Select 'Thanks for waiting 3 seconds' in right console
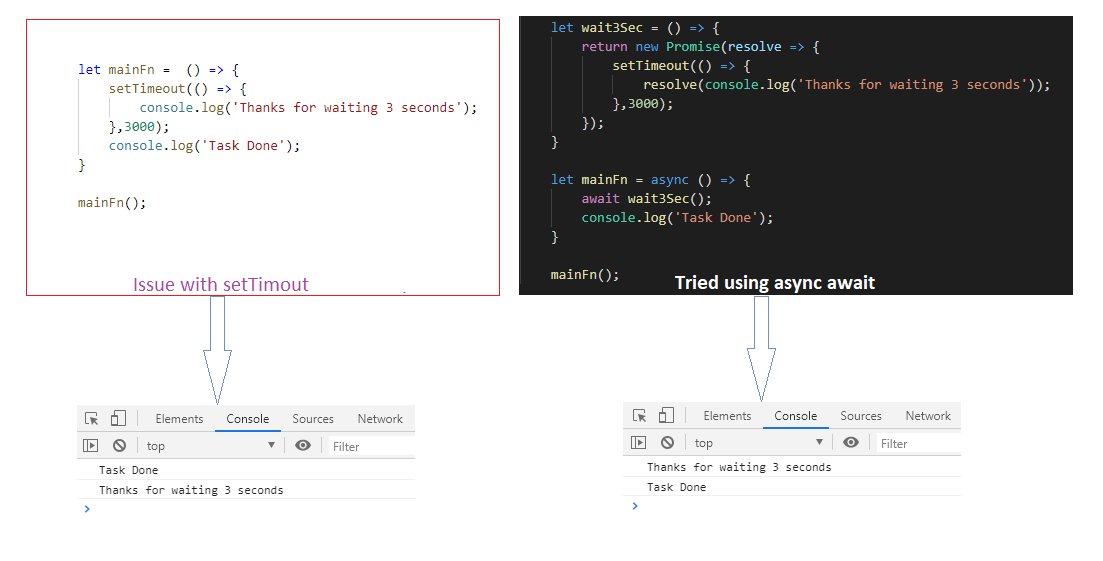Image resolution: width=1103 pixels, height=561 pixels. point(739,468)
